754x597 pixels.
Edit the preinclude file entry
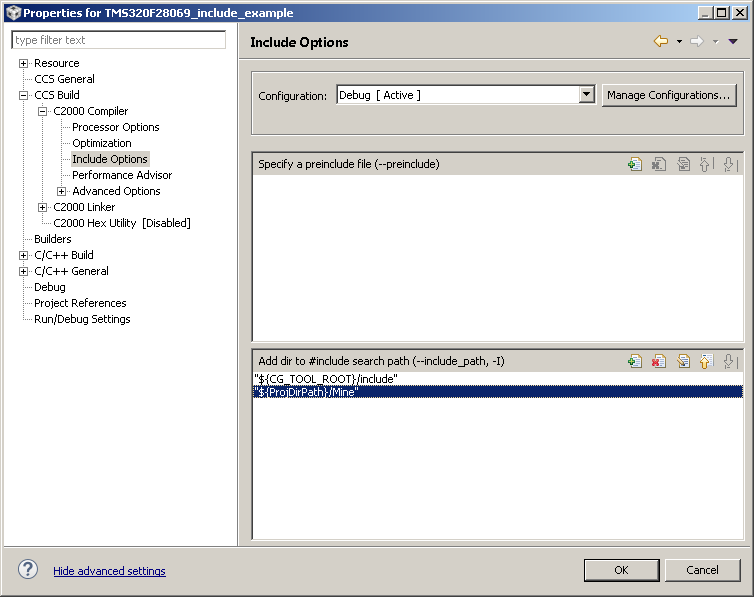pos(683,164)
